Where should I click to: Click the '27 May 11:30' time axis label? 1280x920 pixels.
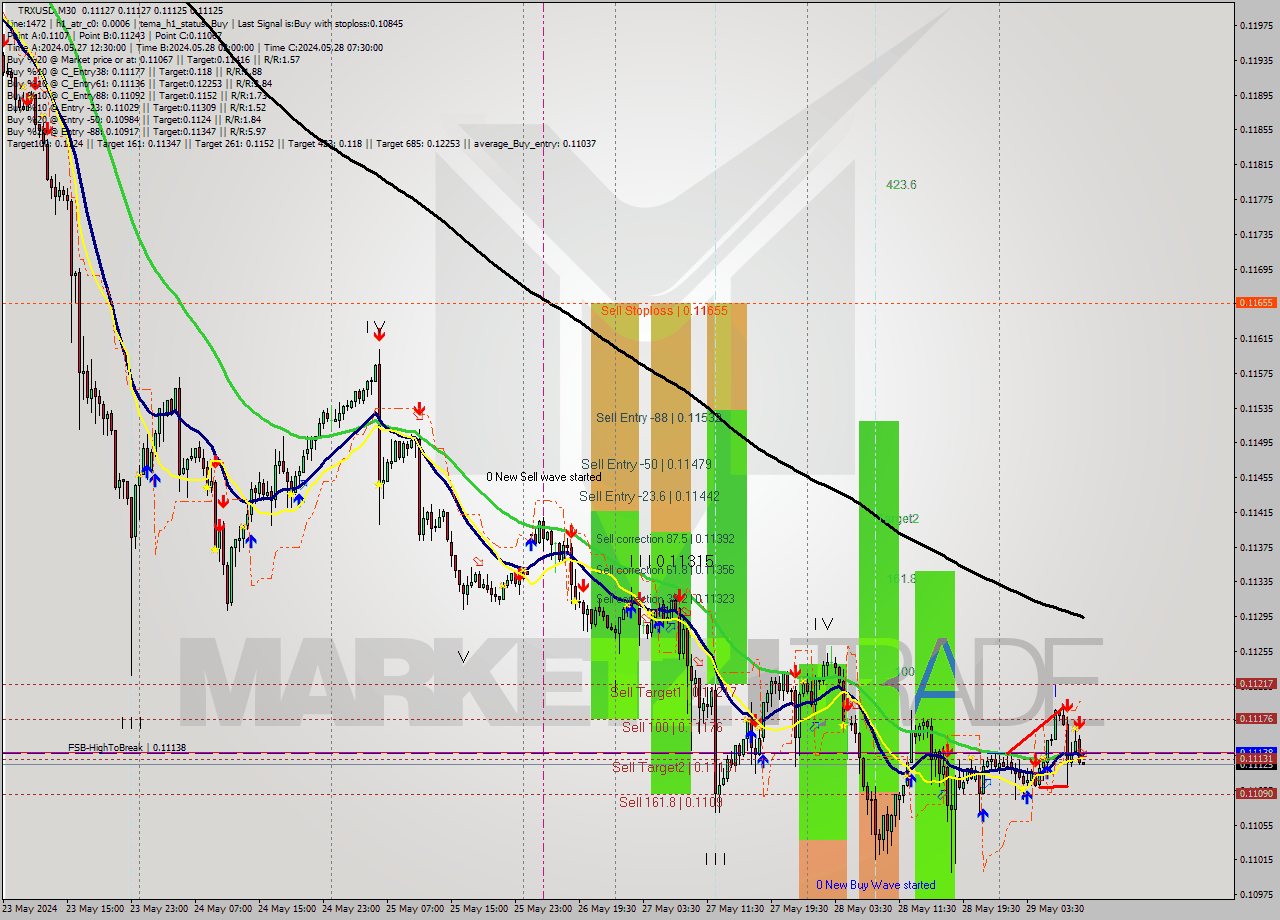pyautogui.click(x=735, y=909)
